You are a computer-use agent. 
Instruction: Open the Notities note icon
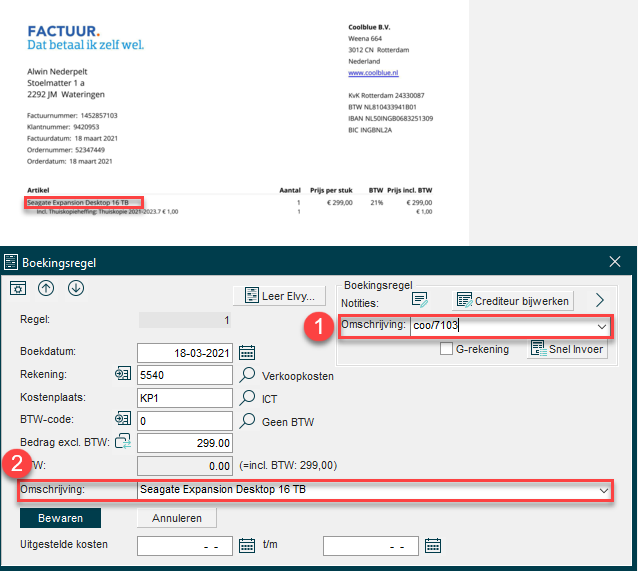pyautogui.click(x=420, y=300)
